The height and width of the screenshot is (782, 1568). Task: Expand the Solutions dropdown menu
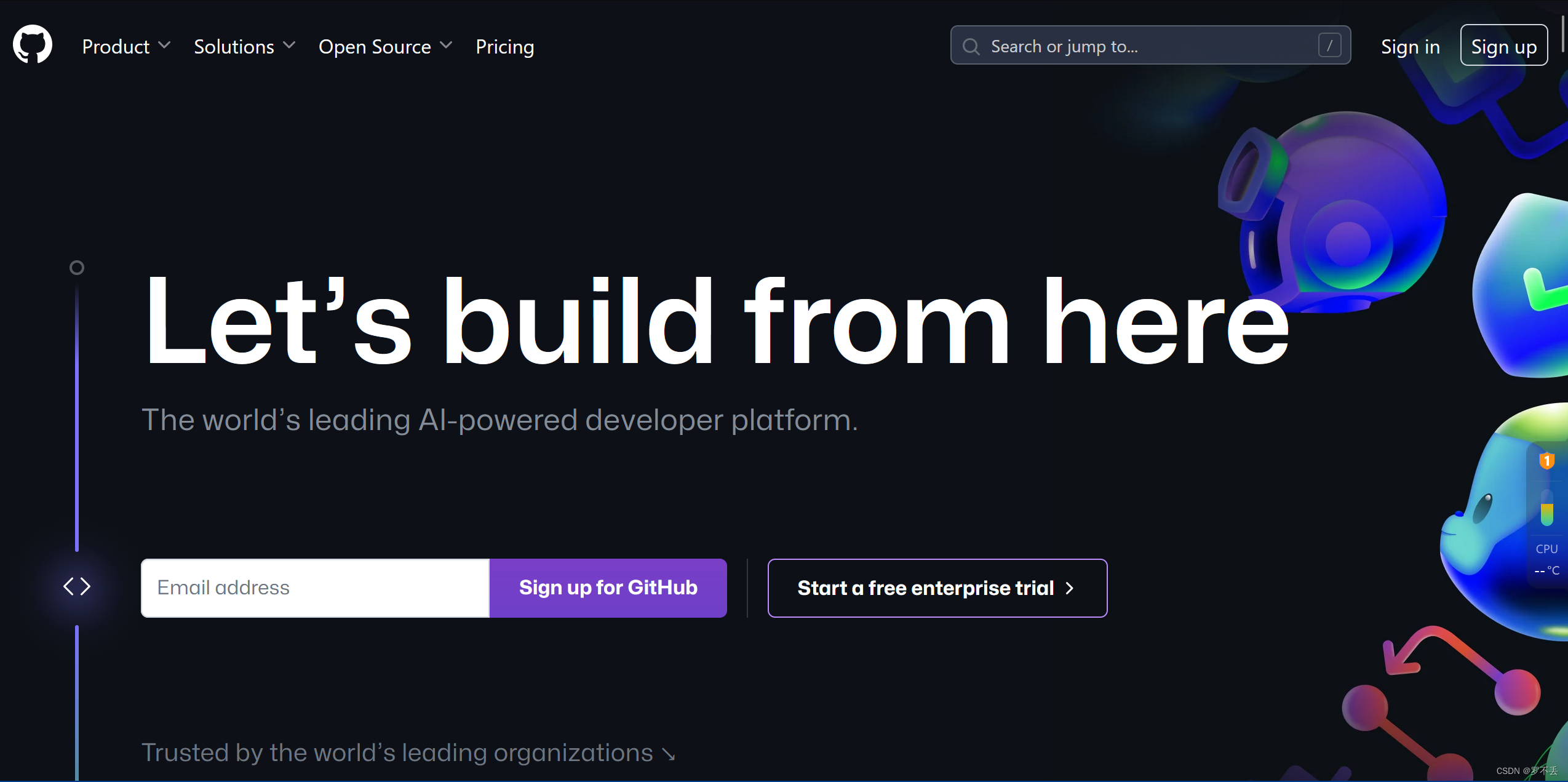pyautogui.click(x=244, y=46)
